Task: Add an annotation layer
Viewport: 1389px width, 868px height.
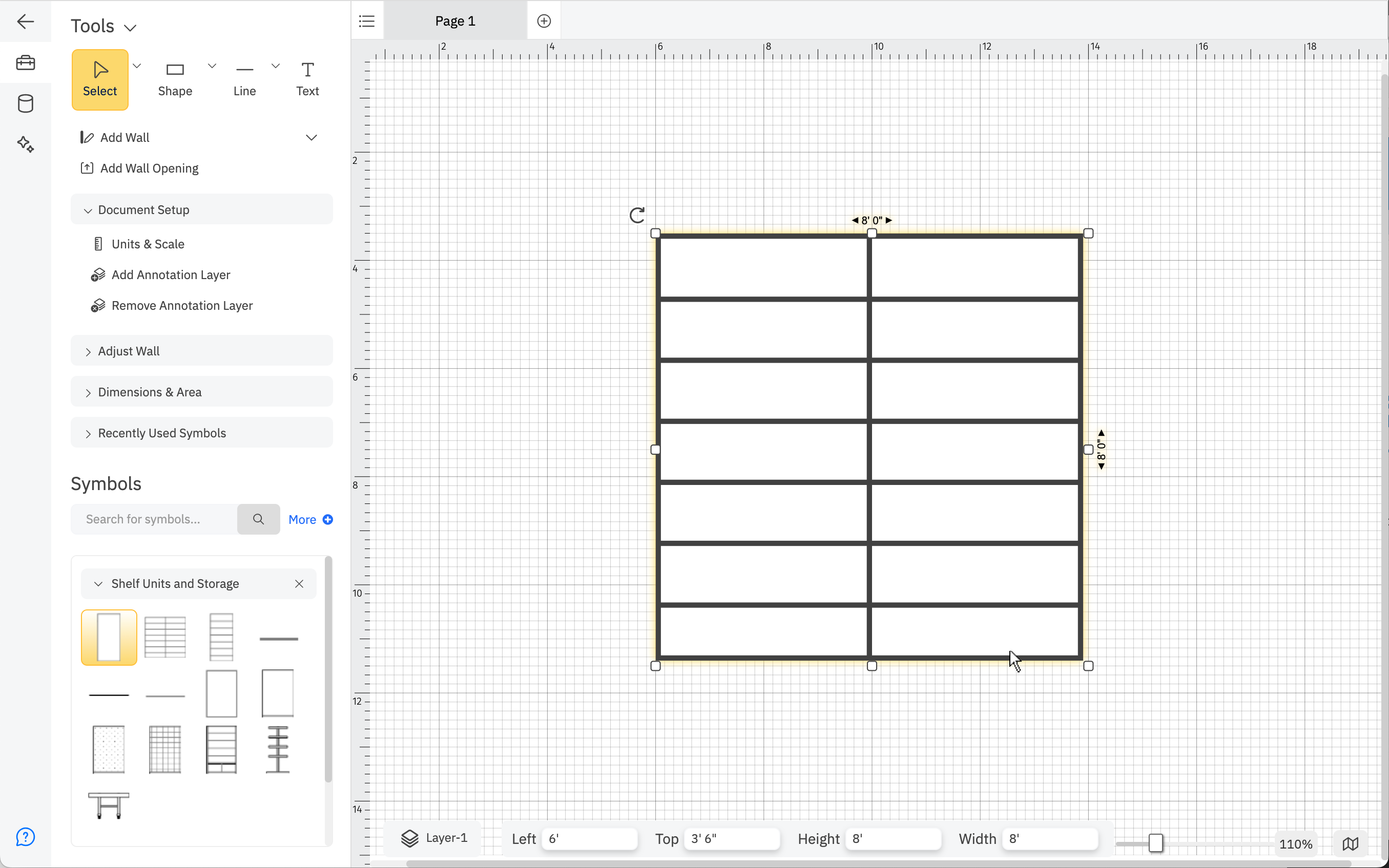Action: tap(171, 274)
